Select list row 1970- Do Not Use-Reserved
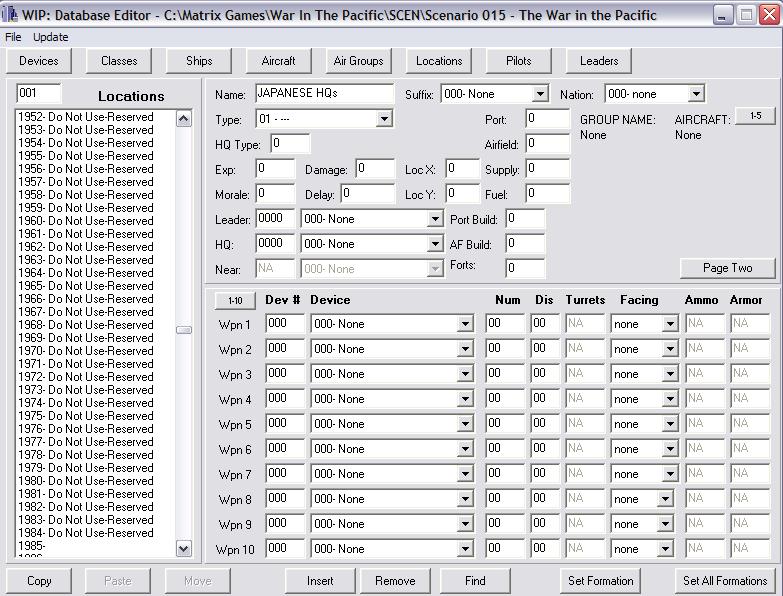783x596 pixels. [x=95, y=351]
